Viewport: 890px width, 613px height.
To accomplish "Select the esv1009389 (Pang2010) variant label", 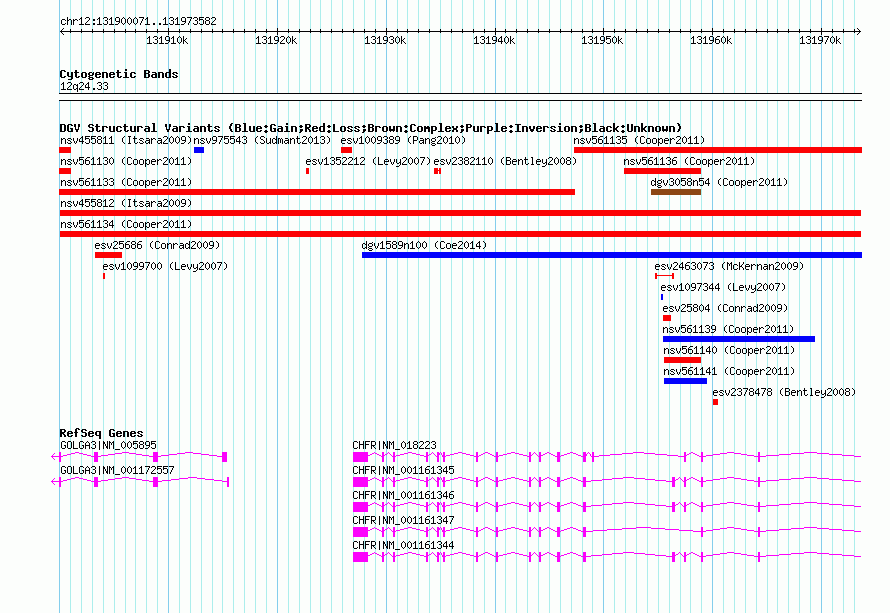I will pyautogui.click(x=403, y=140).
